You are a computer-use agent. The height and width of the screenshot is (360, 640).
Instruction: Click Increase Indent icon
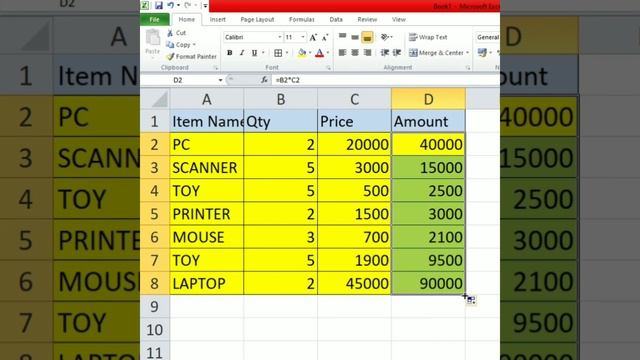[397, 53]
